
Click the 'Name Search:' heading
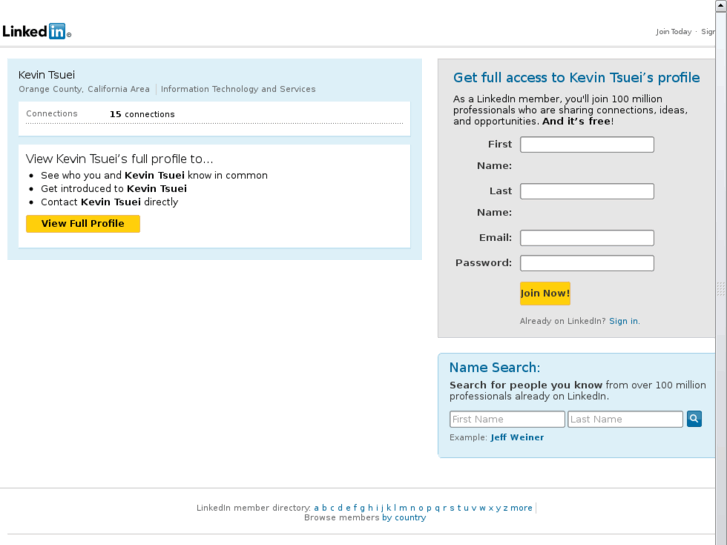(495, 367)
